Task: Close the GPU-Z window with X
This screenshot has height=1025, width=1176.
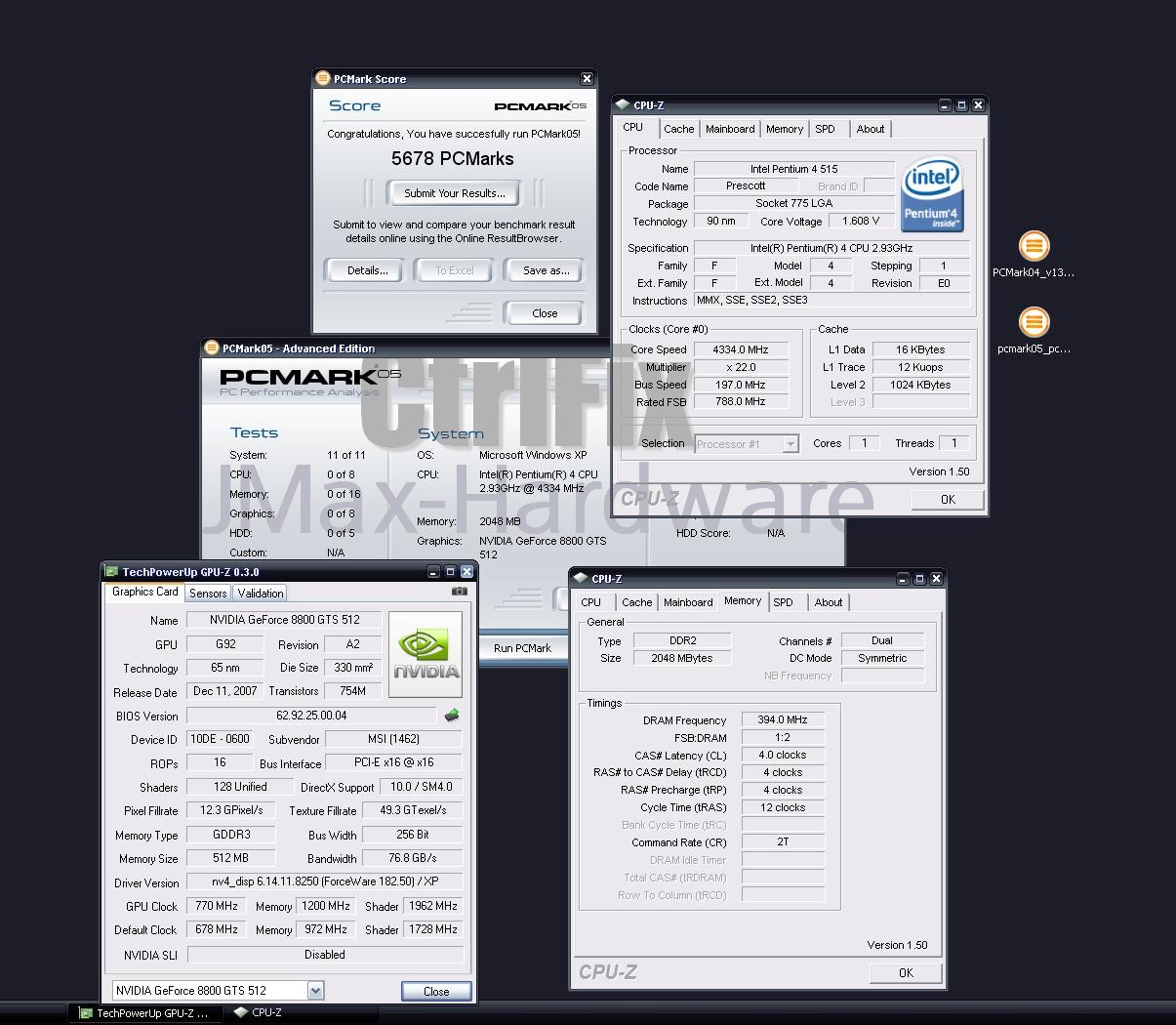Action: click(466, 572)
